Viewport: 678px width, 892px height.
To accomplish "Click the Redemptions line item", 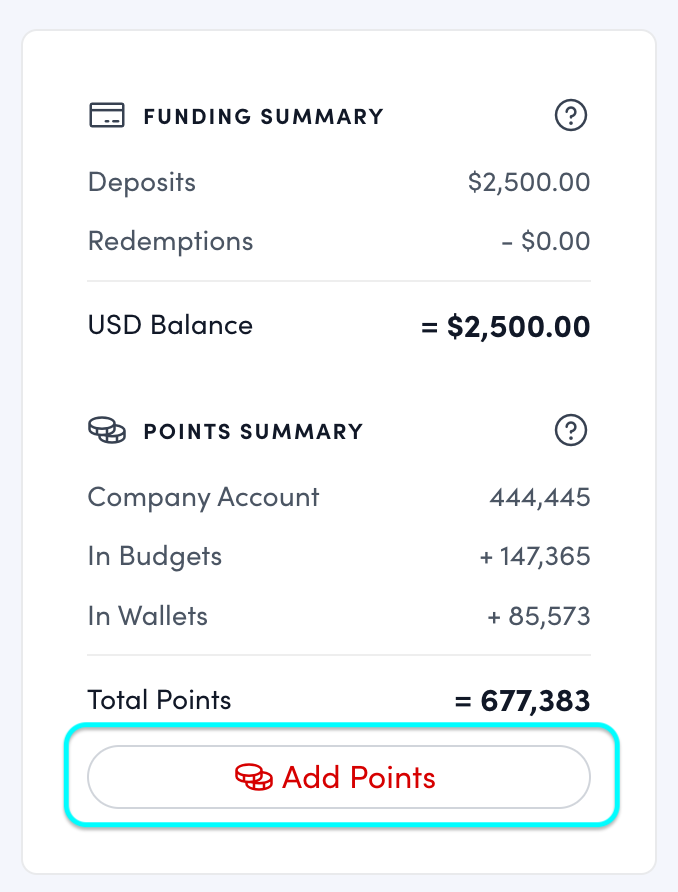I will 170,241.
